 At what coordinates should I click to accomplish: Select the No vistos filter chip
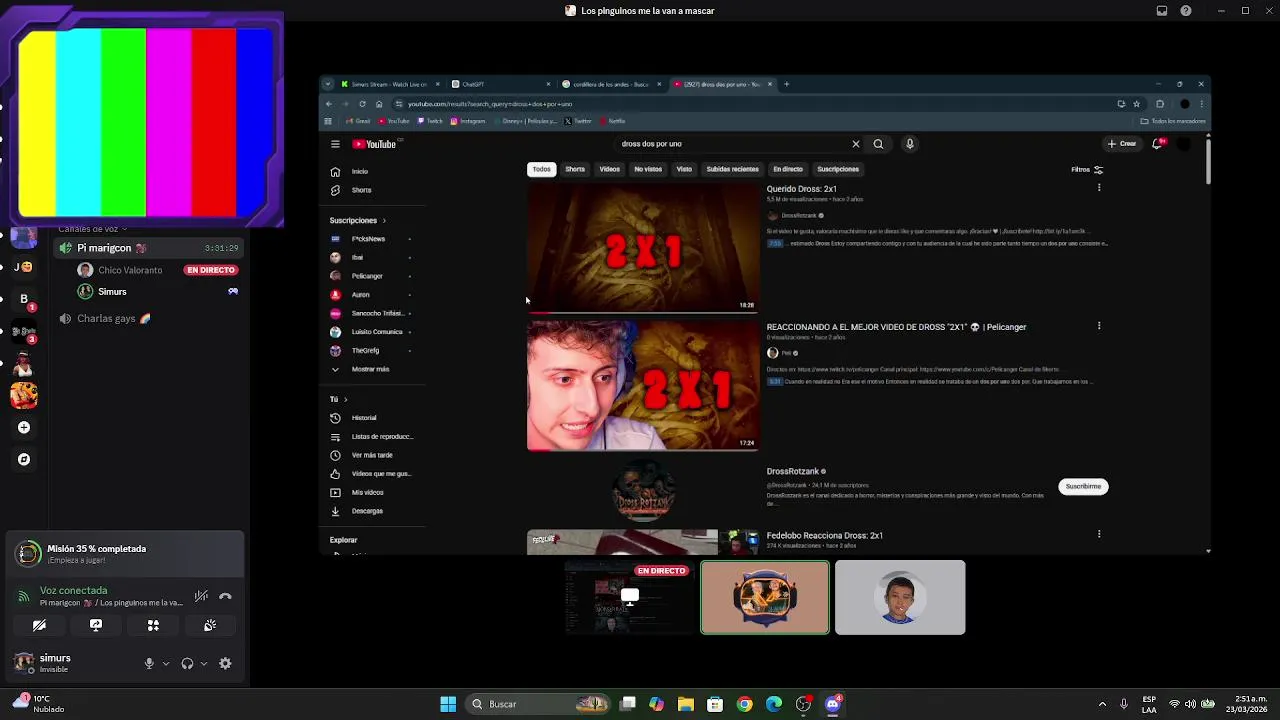pos(648,169)
